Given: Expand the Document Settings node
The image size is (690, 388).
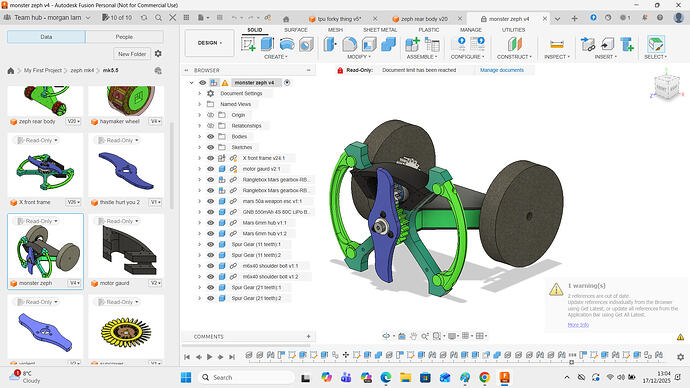Looking at the screenshot, I should pyautogui.click(x=199, y=94).
